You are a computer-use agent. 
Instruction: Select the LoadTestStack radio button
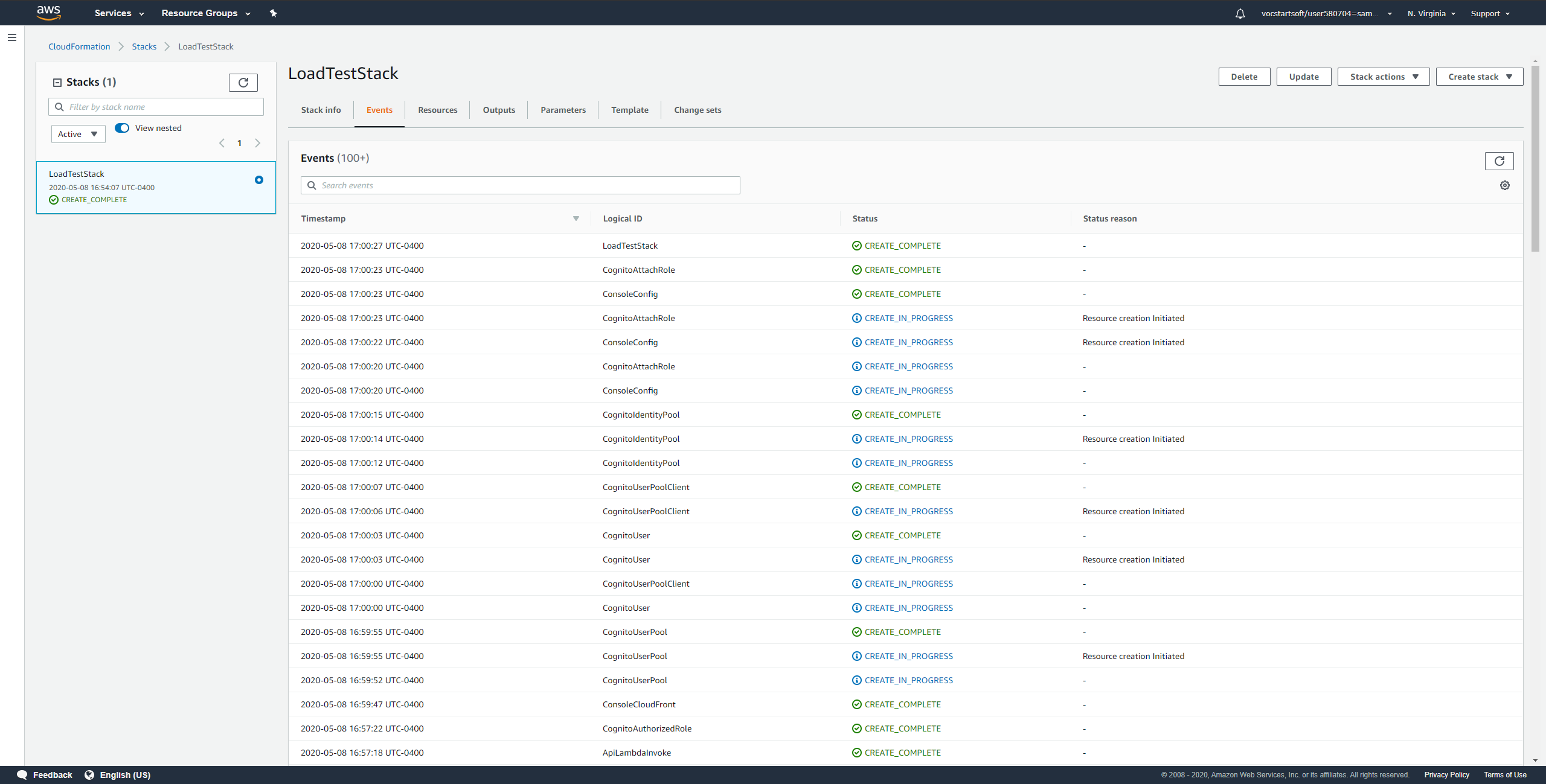point(259,180)
